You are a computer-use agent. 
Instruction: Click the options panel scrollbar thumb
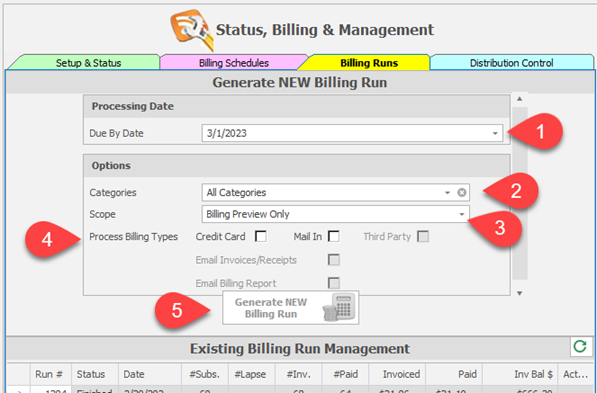tap(520, 193)
